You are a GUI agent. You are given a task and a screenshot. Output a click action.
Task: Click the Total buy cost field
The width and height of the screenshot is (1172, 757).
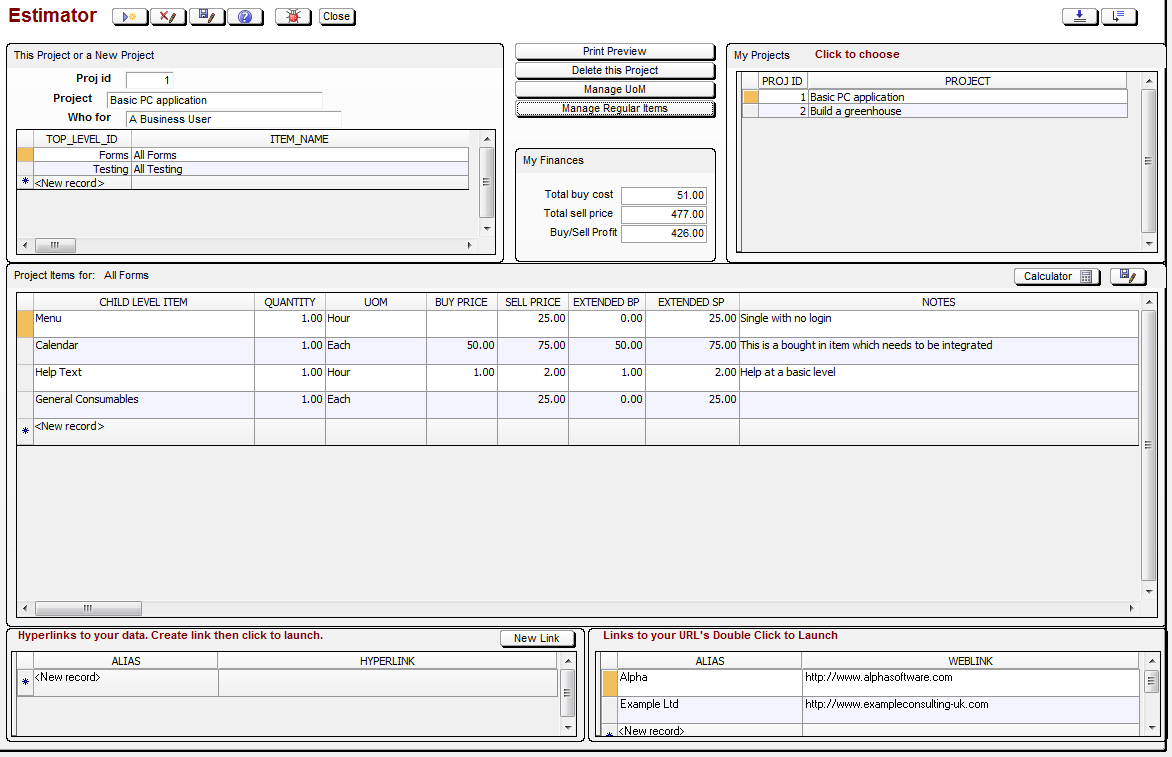coord(664,196)
